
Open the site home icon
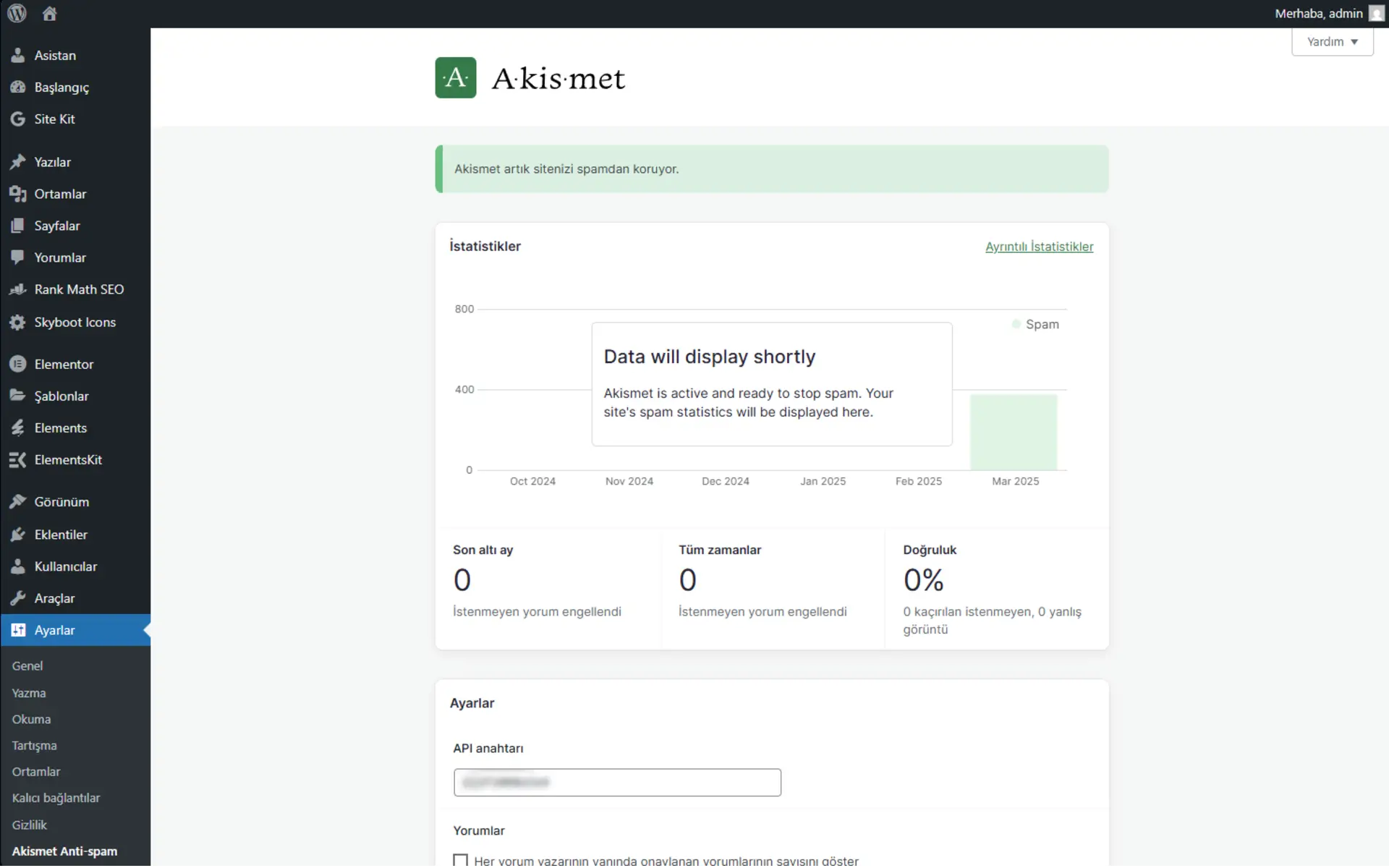pos(49,13)
